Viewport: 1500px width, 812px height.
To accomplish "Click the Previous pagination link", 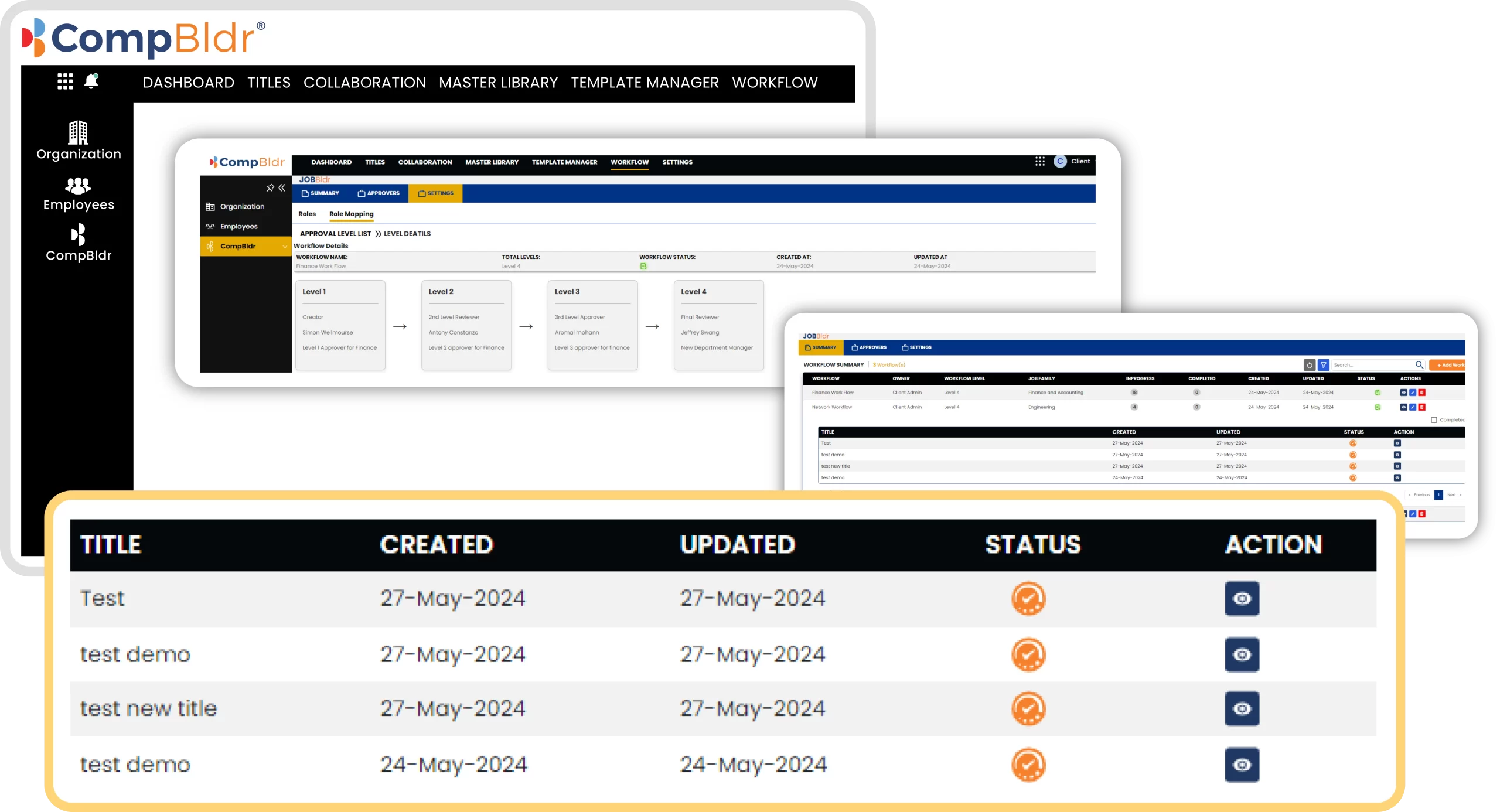I will click(x=1420, y=496).
